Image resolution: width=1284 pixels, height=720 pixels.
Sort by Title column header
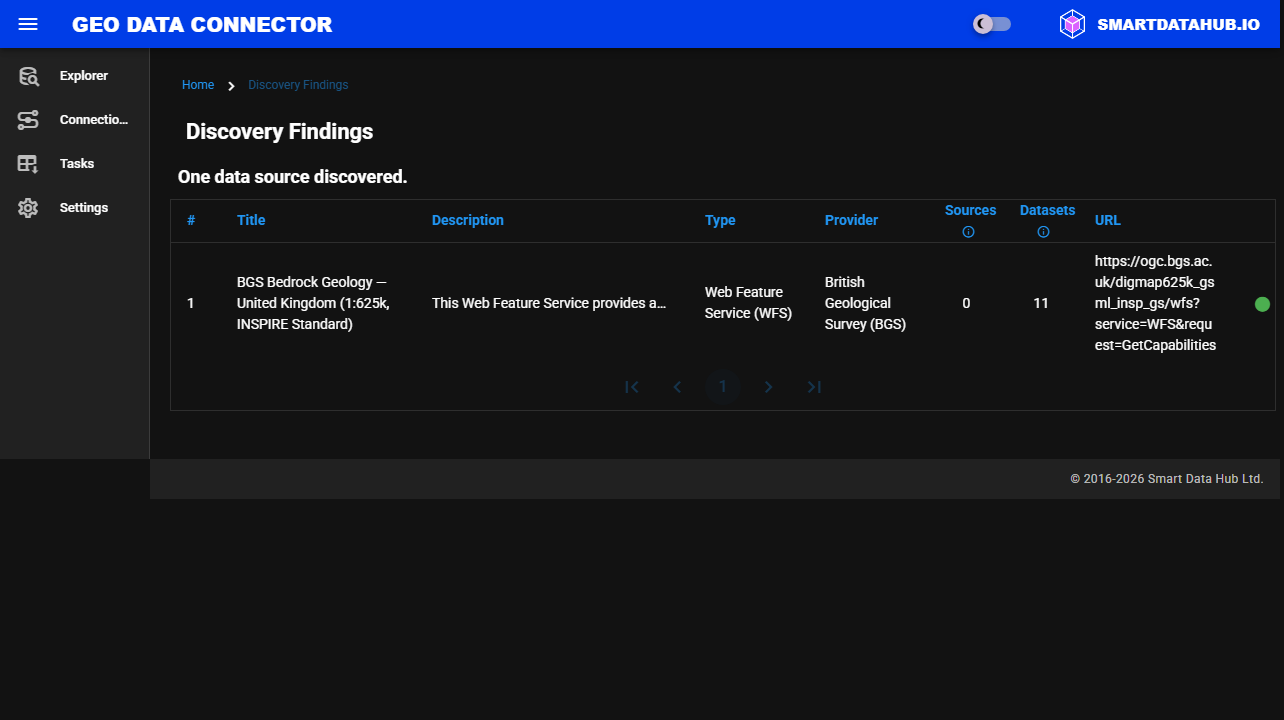(251, 220)
